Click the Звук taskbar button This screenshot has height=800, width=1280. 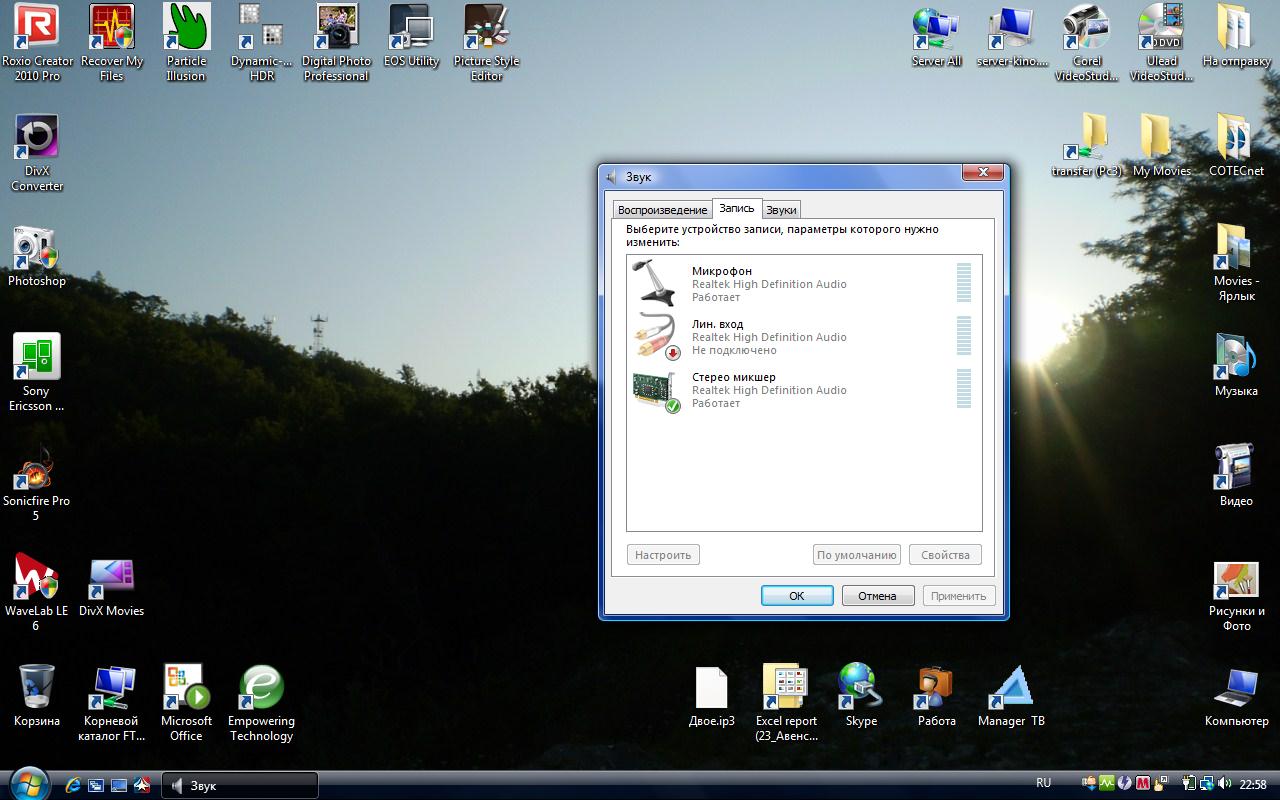click(240, 785)
